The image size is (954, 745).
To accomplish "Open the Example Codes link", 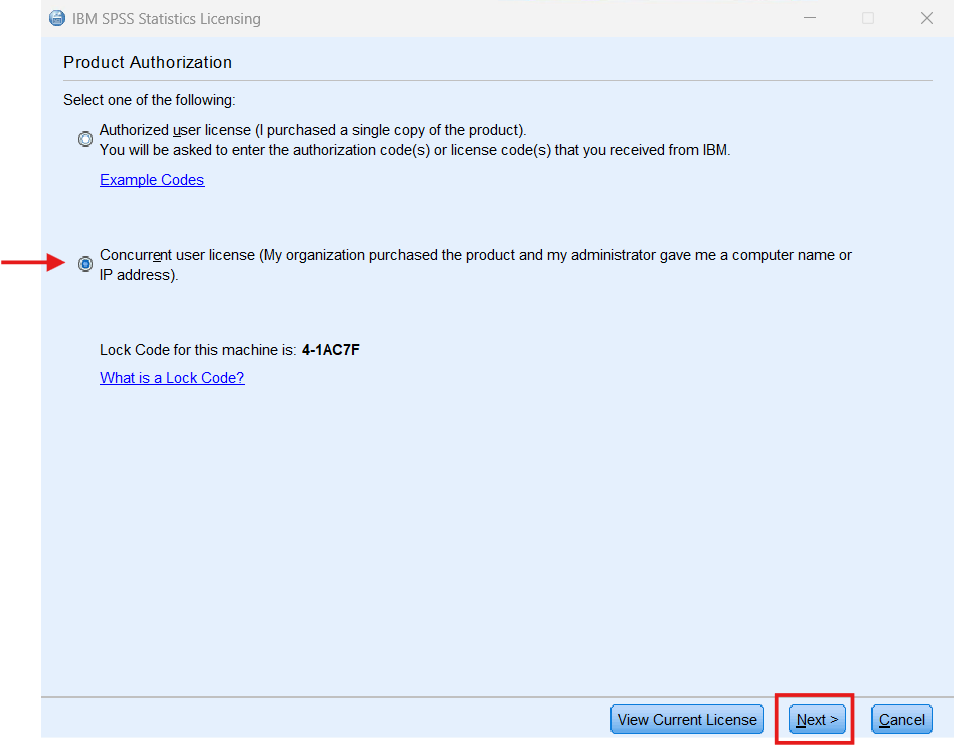I will point(152,180).
